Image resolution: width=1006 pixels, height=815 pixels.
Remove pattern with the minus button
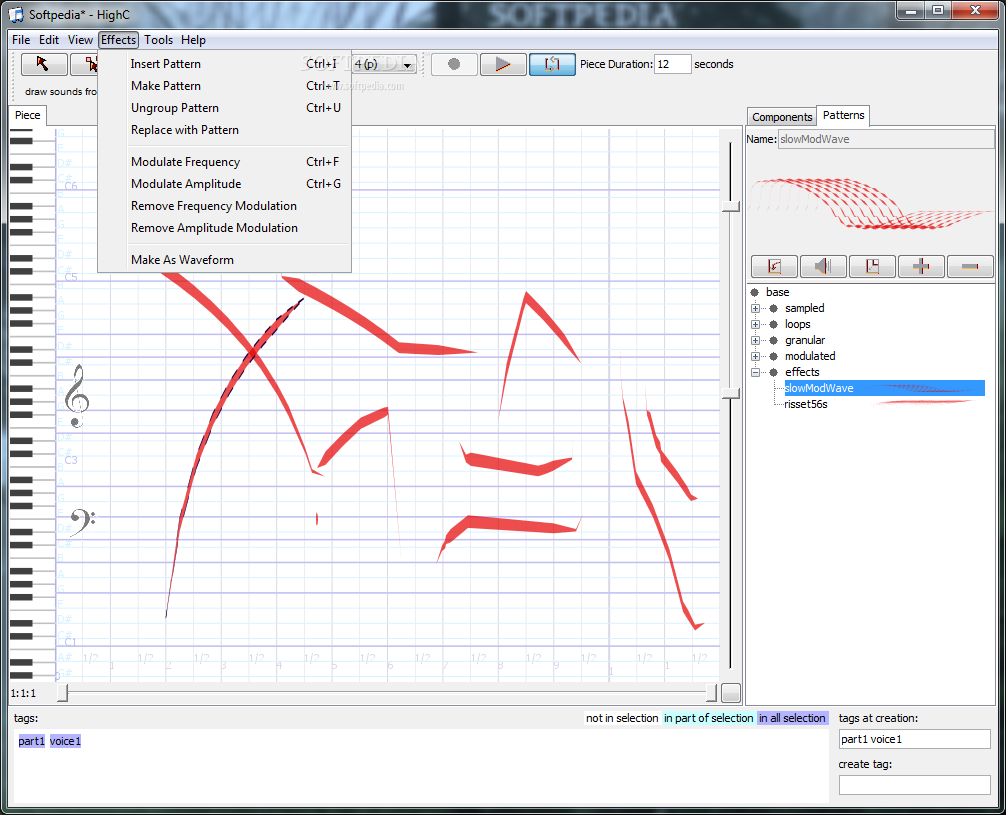(970, 266)
